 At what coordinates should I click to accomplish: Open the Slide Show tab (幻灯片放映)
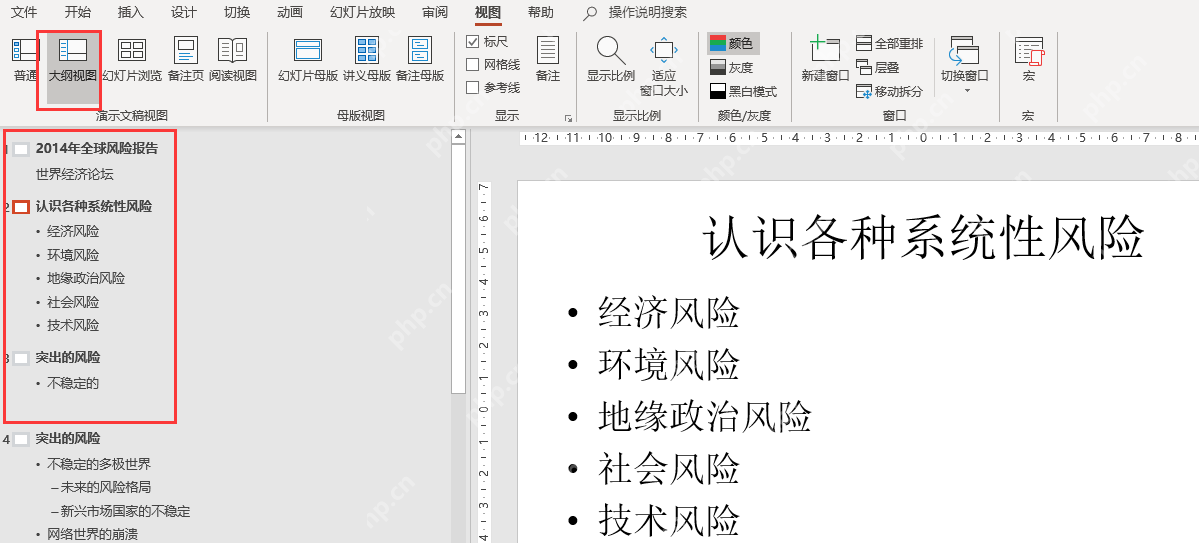pyautogui.click(x=362, y=12)
